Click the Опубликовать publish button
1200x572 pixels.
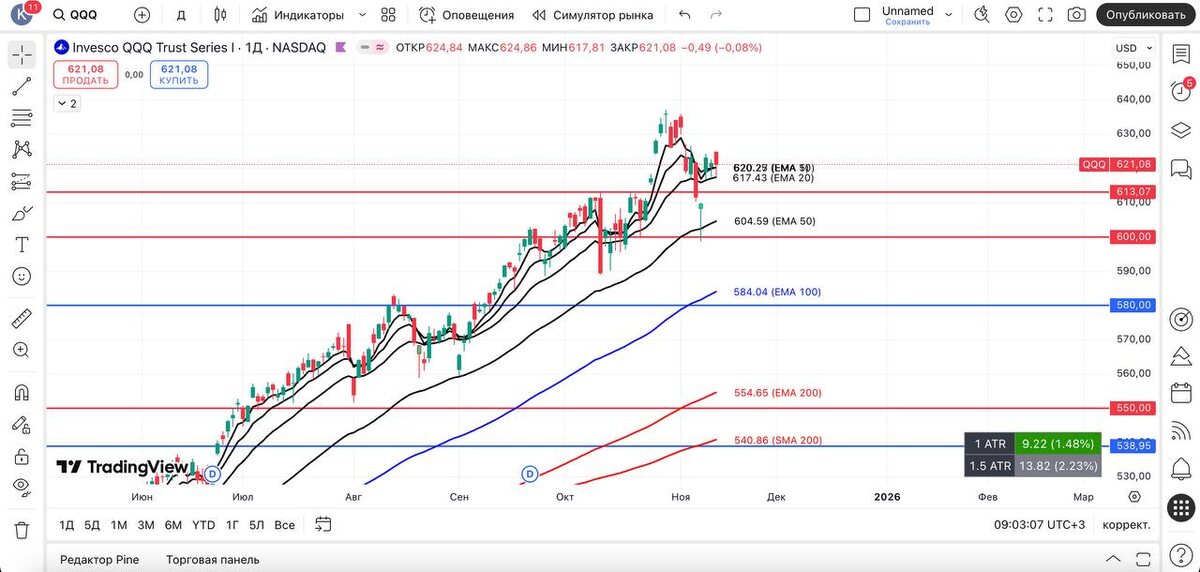point(1146,15)
